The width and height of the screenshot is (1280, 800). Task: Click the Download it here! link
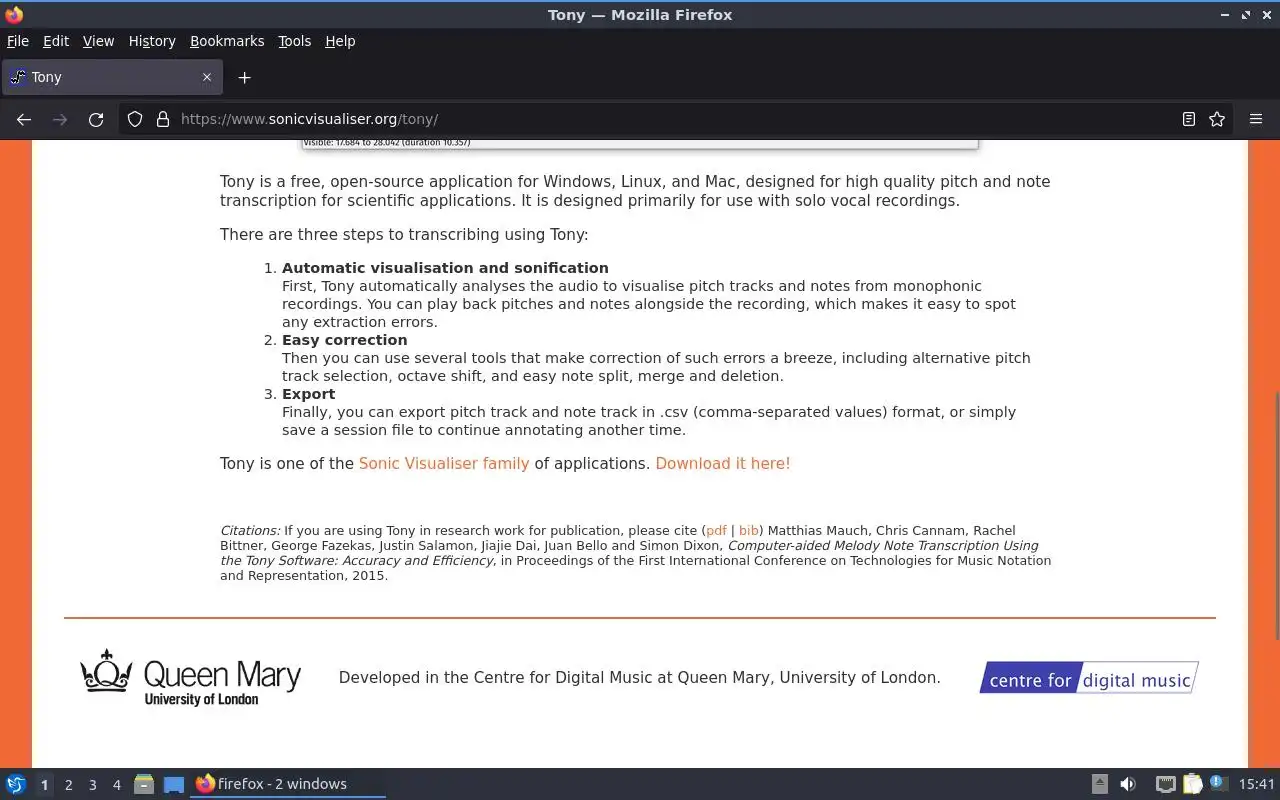point(723,464)
